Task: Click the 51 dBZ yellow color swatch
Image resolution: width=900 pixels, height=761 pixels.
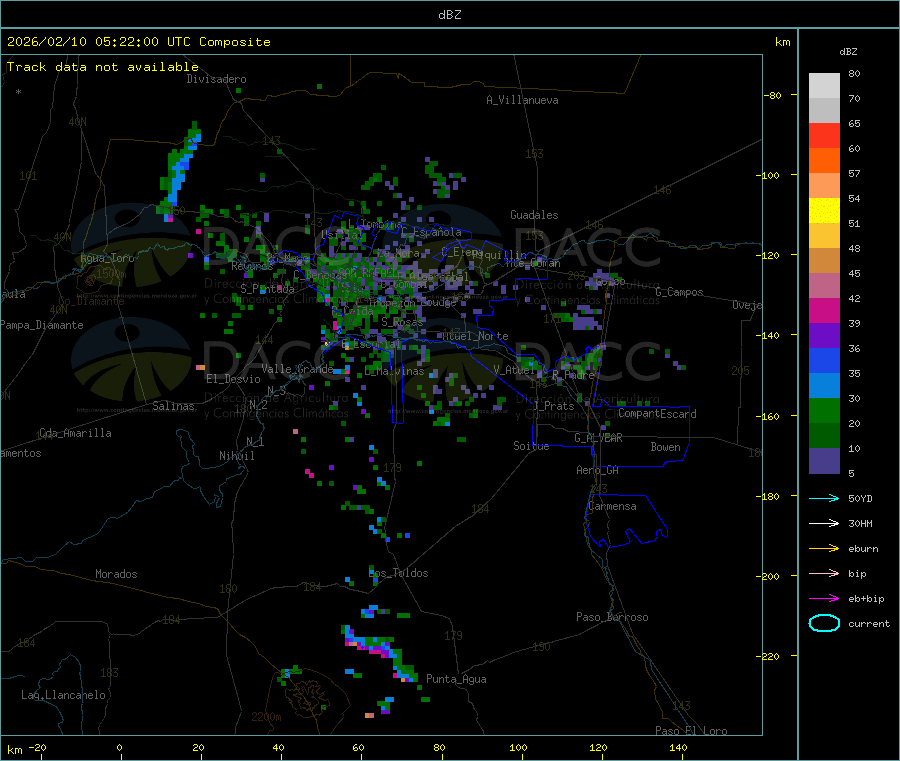Action: pyautogui.click(x=824, y=211)
